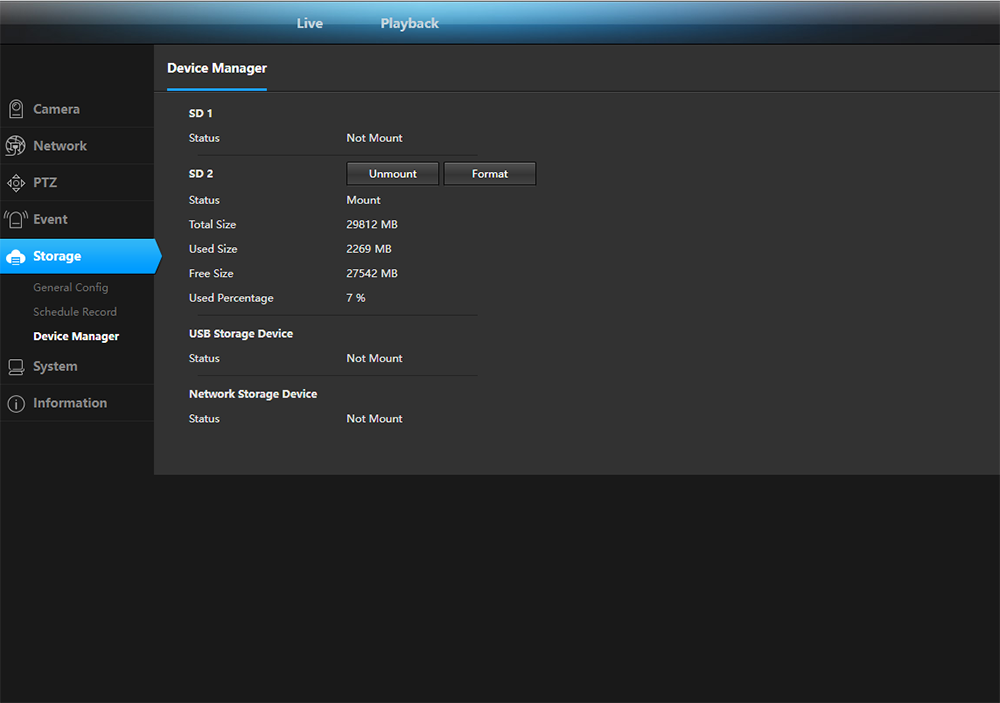
Task: Click the Event alarm bell icon
Action: (x=16, y=219)
